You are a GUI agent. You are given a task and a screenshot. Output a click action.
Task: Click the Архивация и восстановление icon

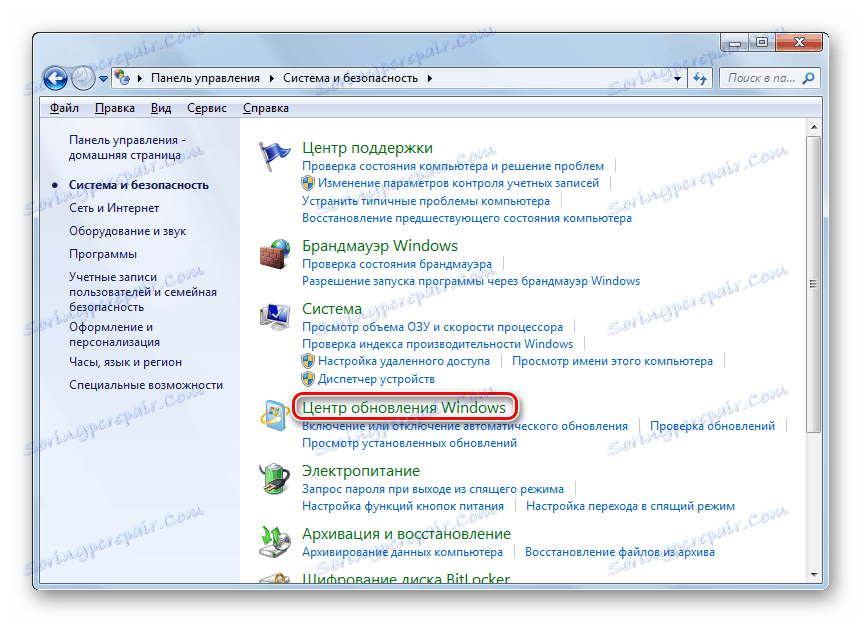pos(274,542)
